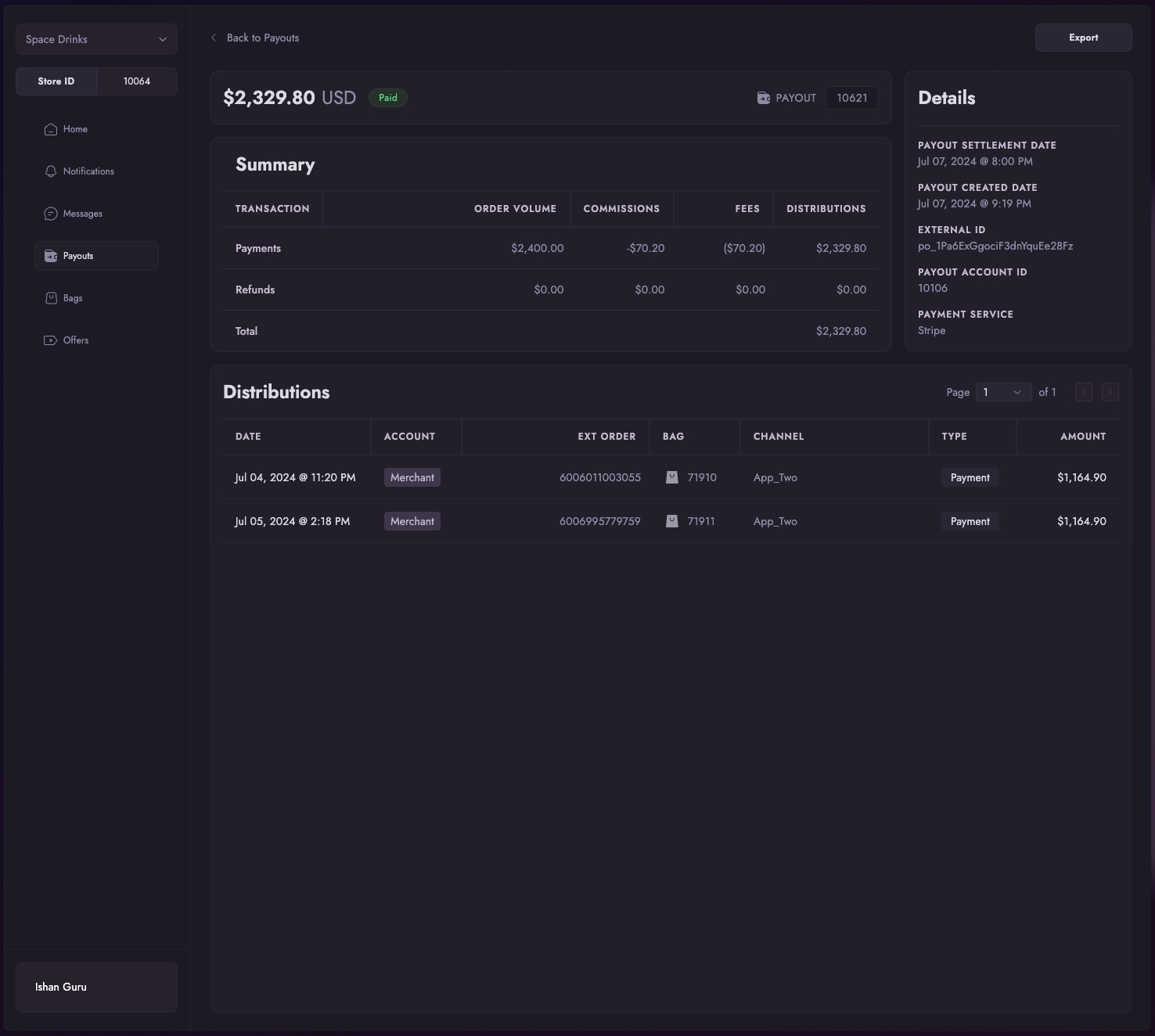Click external order 6006011003055

(x=599, y=477)
